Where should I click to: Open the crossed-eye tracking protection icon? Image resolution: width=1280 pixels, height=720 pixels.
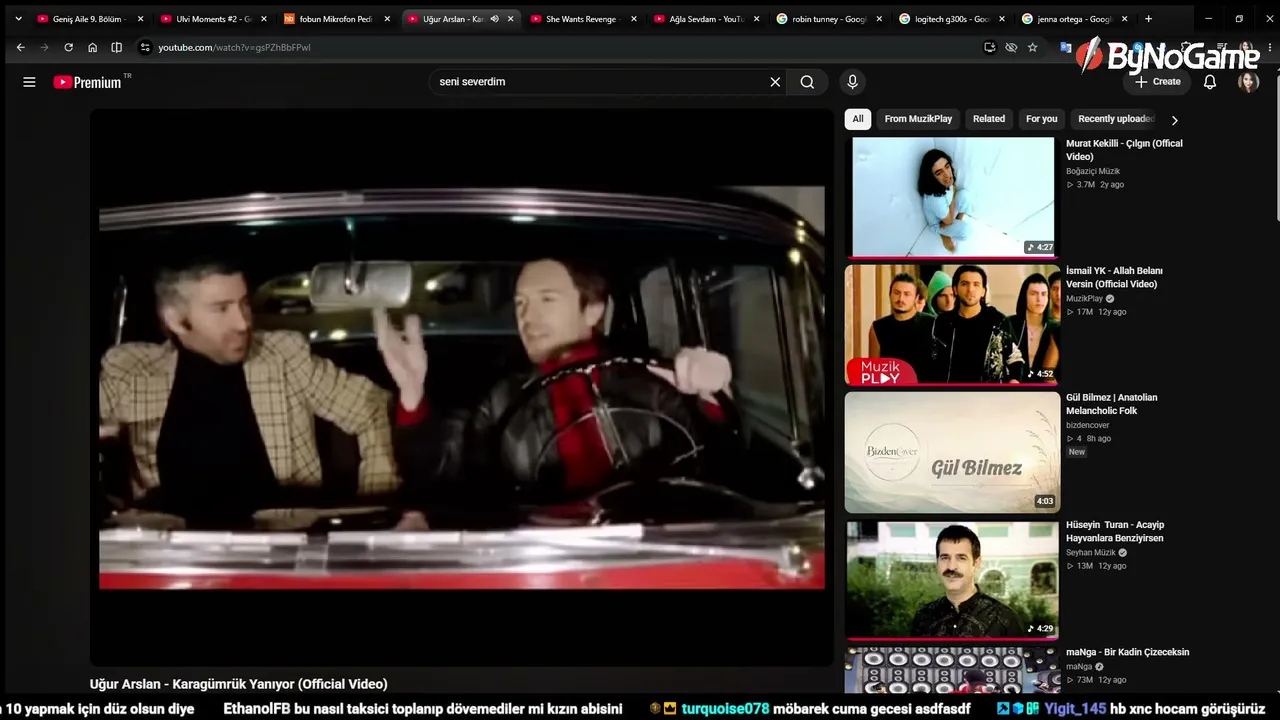point(1011,47)
